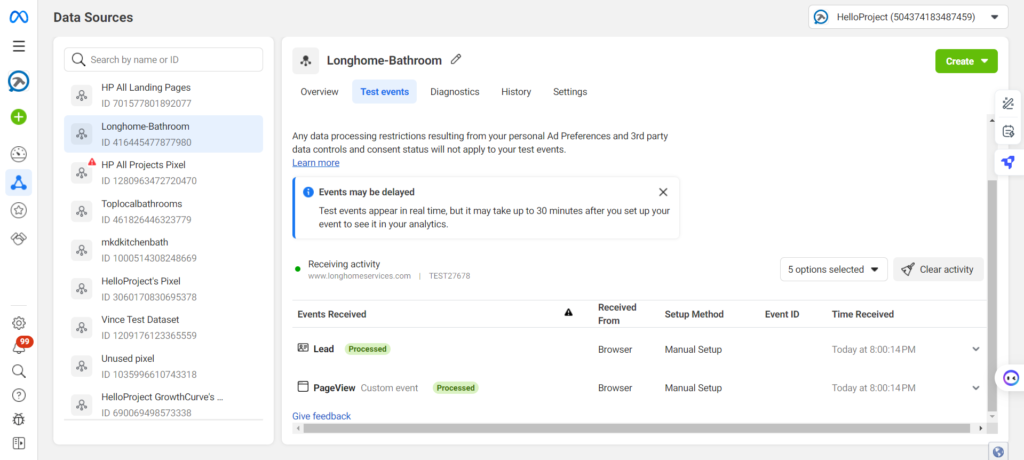Click the bug report icon
Viewport: 1024px width, 460px height.
click(19, 419)
